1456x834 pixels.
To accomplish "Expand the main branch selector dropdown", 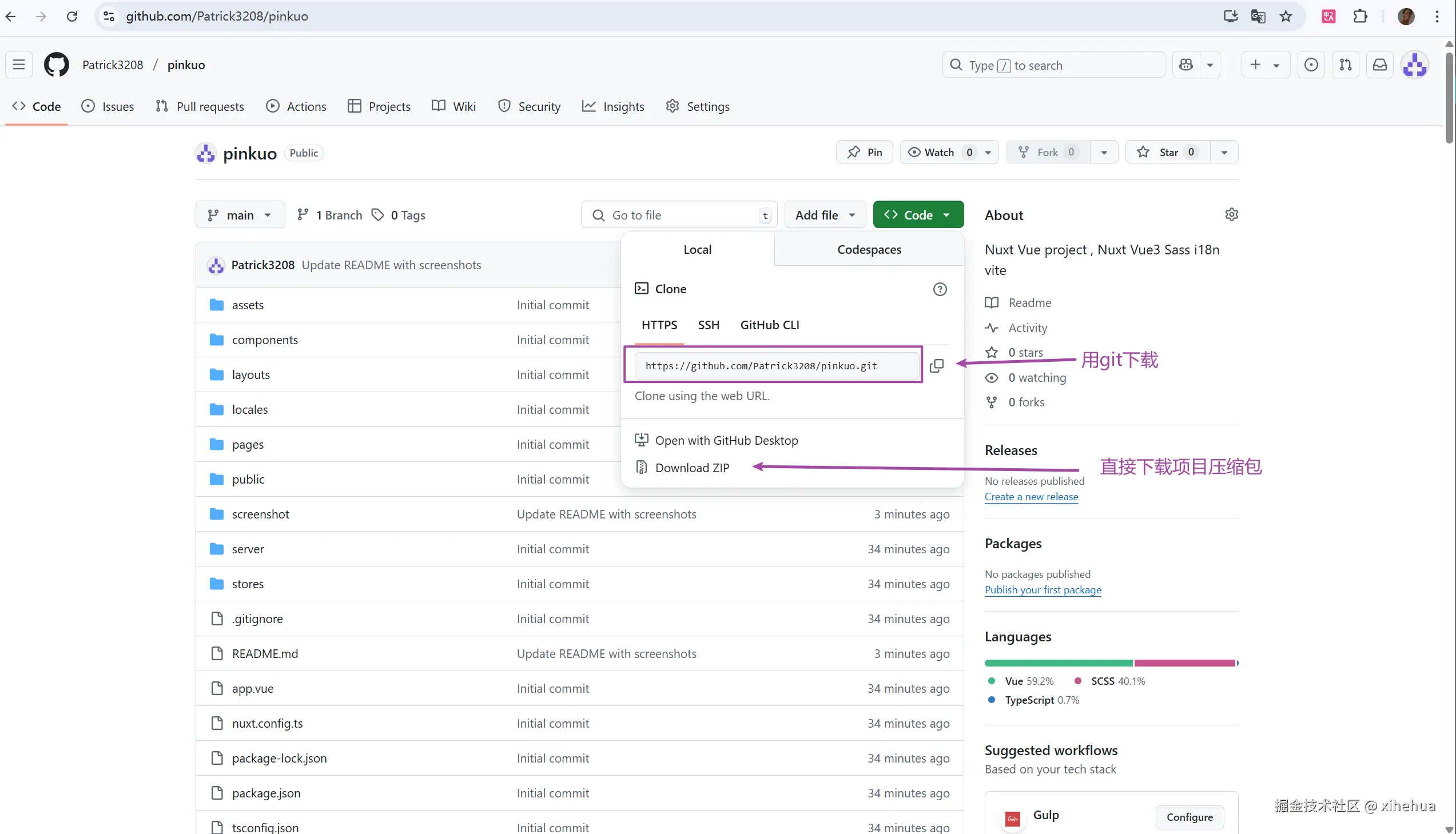I will click(x=240, y=216).
